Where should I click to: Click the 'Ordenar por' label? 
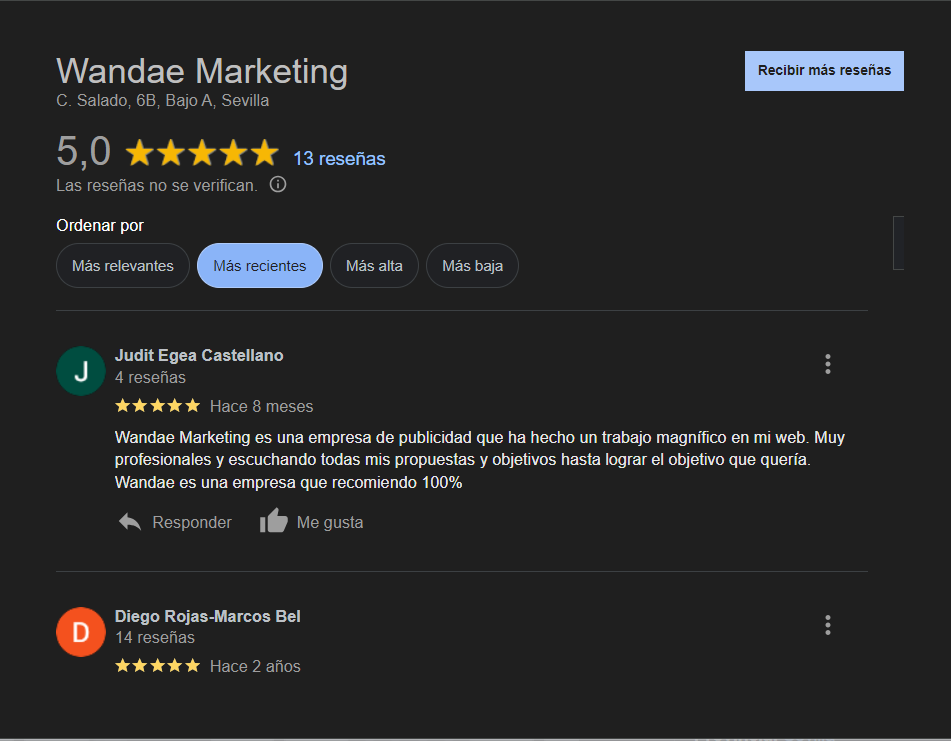click(x=100, y=226)
